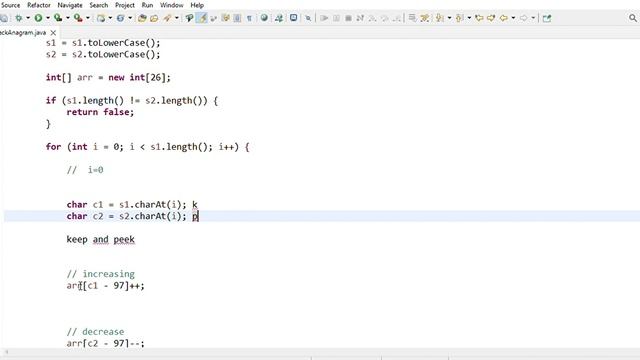Open dropdown arrow next to Back arrow
640x360 pixels.
tap(513, 18)
